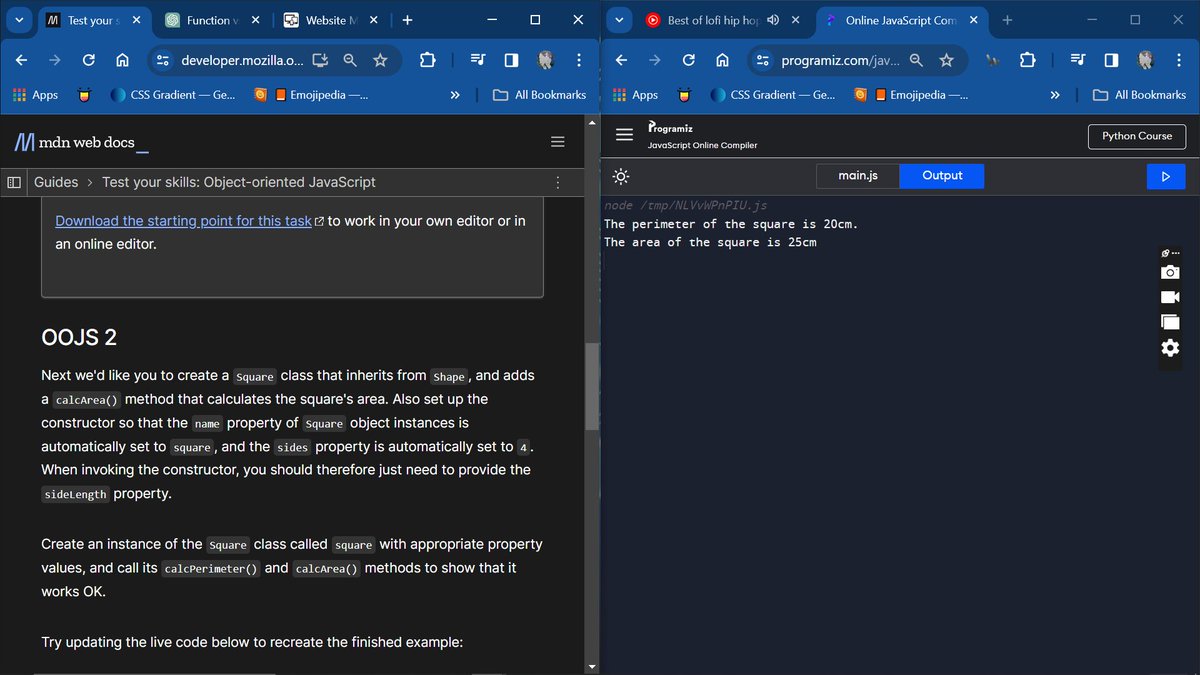The width and height of the screenshot is (1200, 675).
Task: Click the developer.mozilla.org address bar
Action: pyautogui.click(x=242, y=60)
